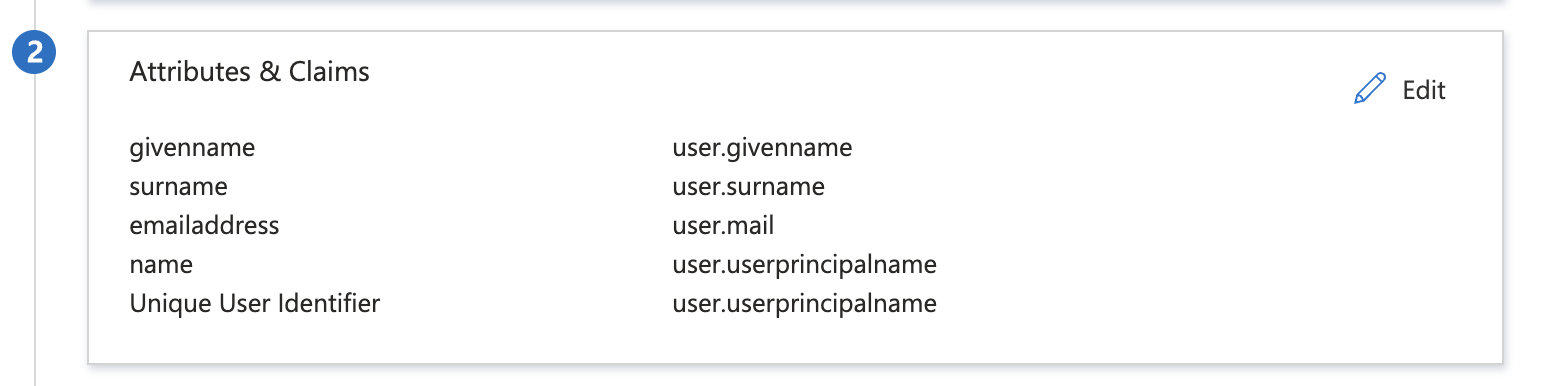Click user.userprincipalname beside Unique User Identifier
The height and width of the screenshot is (386, 1558).
(x=805, y=303)
